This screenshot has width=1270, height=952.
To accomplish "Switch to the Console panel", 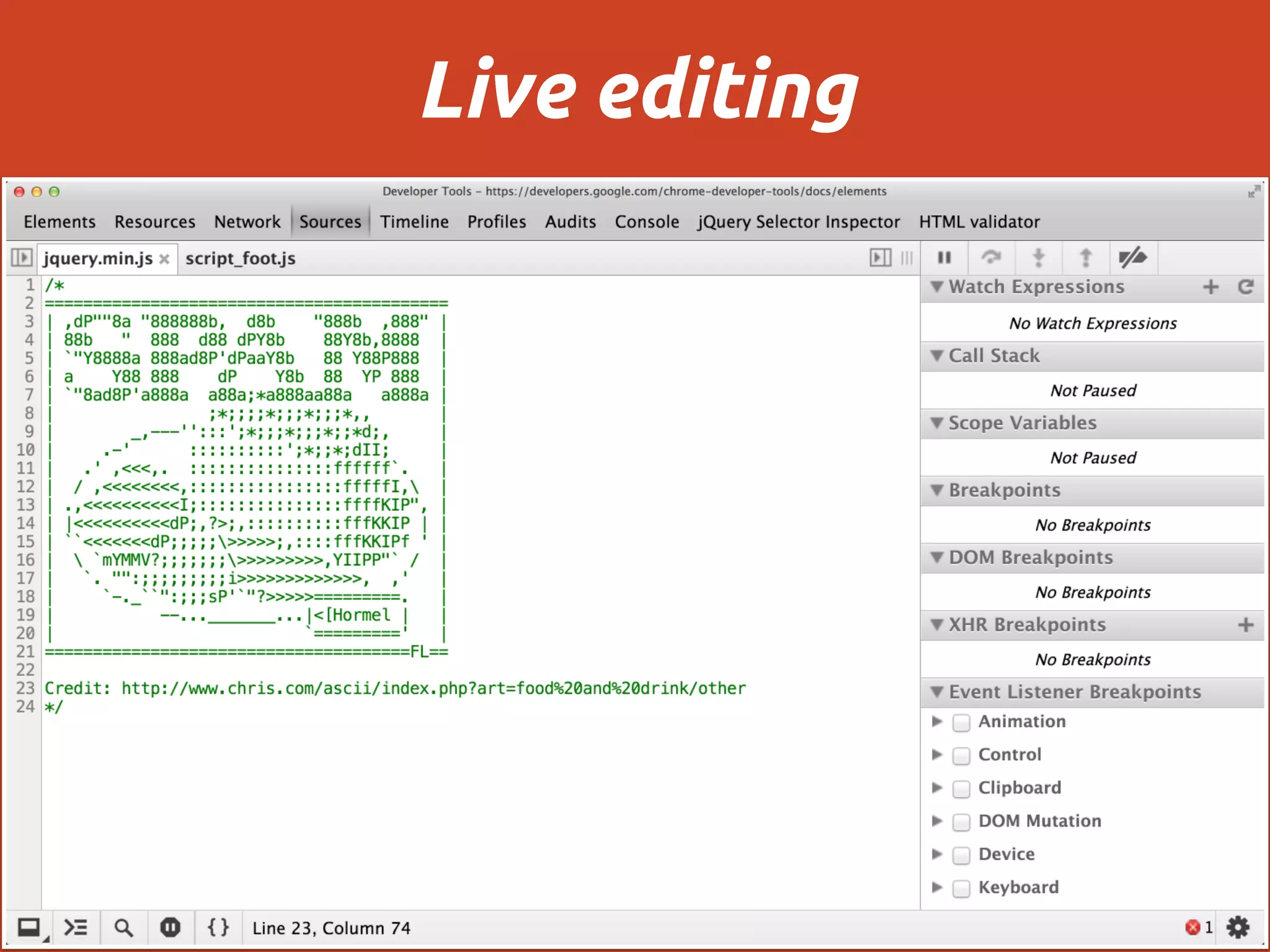I will tap(647, 222).
